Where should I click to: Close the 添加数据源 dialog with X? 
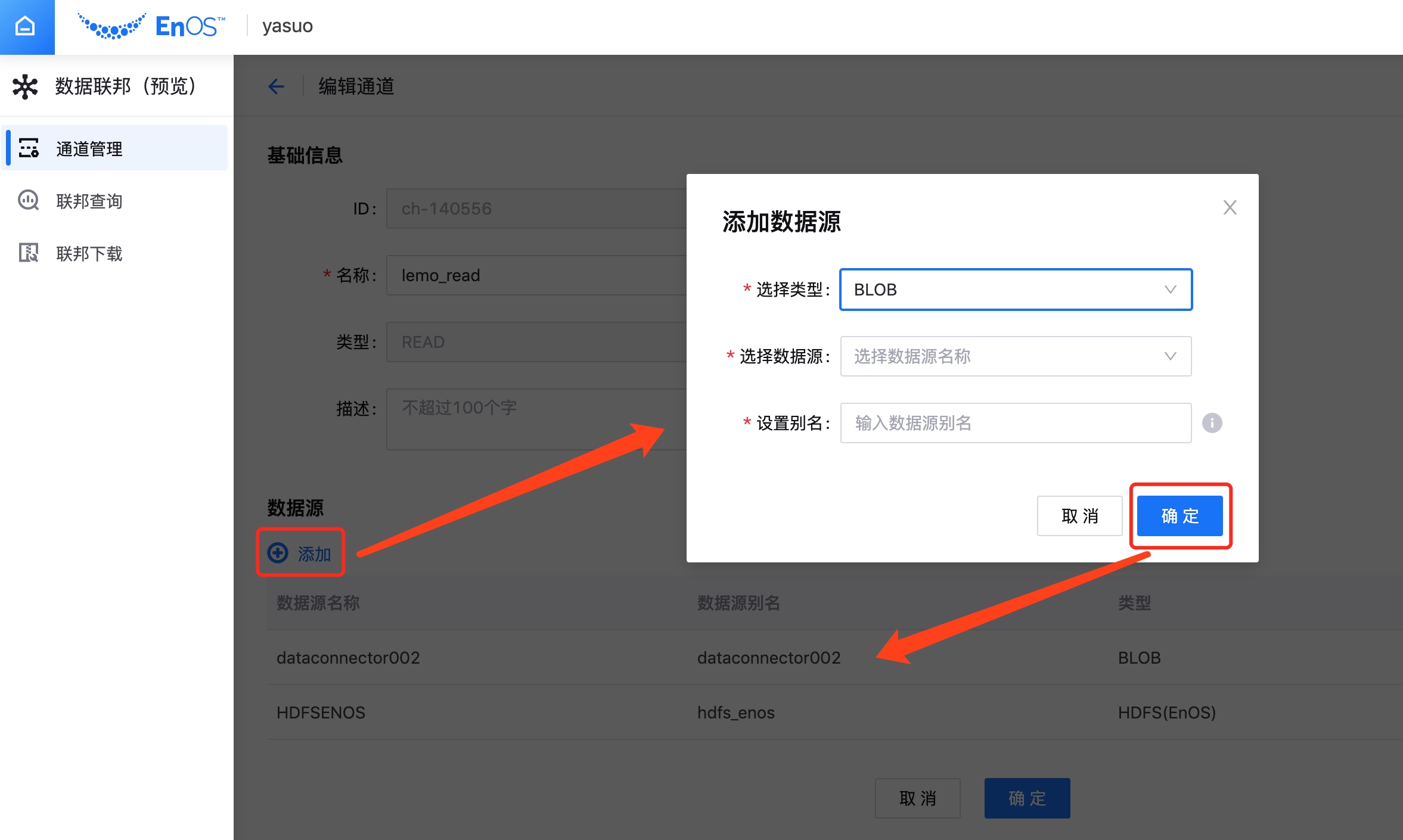tap(1230, 207)
